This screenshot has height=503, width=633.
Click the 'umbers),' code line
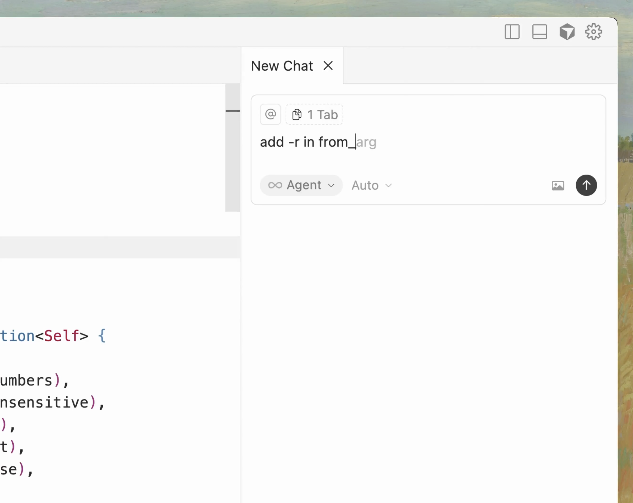[x=34, y=380]
